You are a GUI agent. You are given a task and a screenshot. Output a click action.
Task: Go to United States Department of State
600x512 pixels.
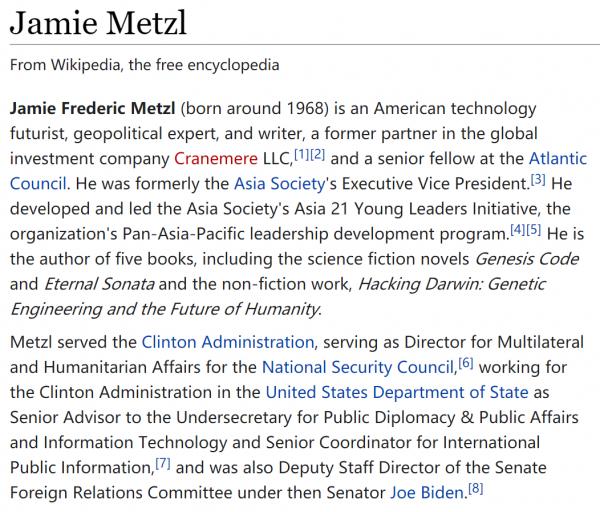click(397, 392)
